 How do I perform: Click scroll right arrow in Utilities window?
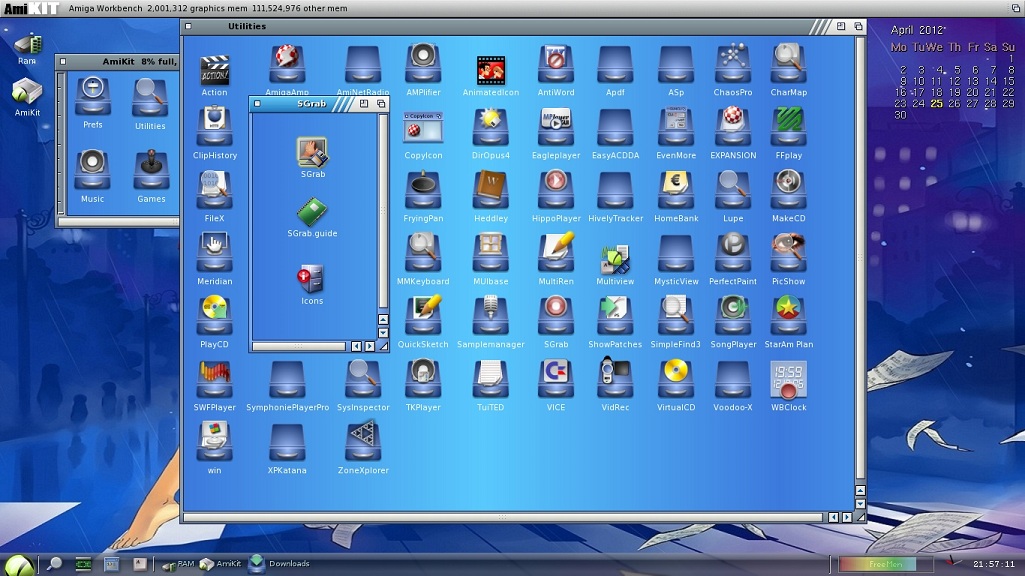(x=847, y=517)
